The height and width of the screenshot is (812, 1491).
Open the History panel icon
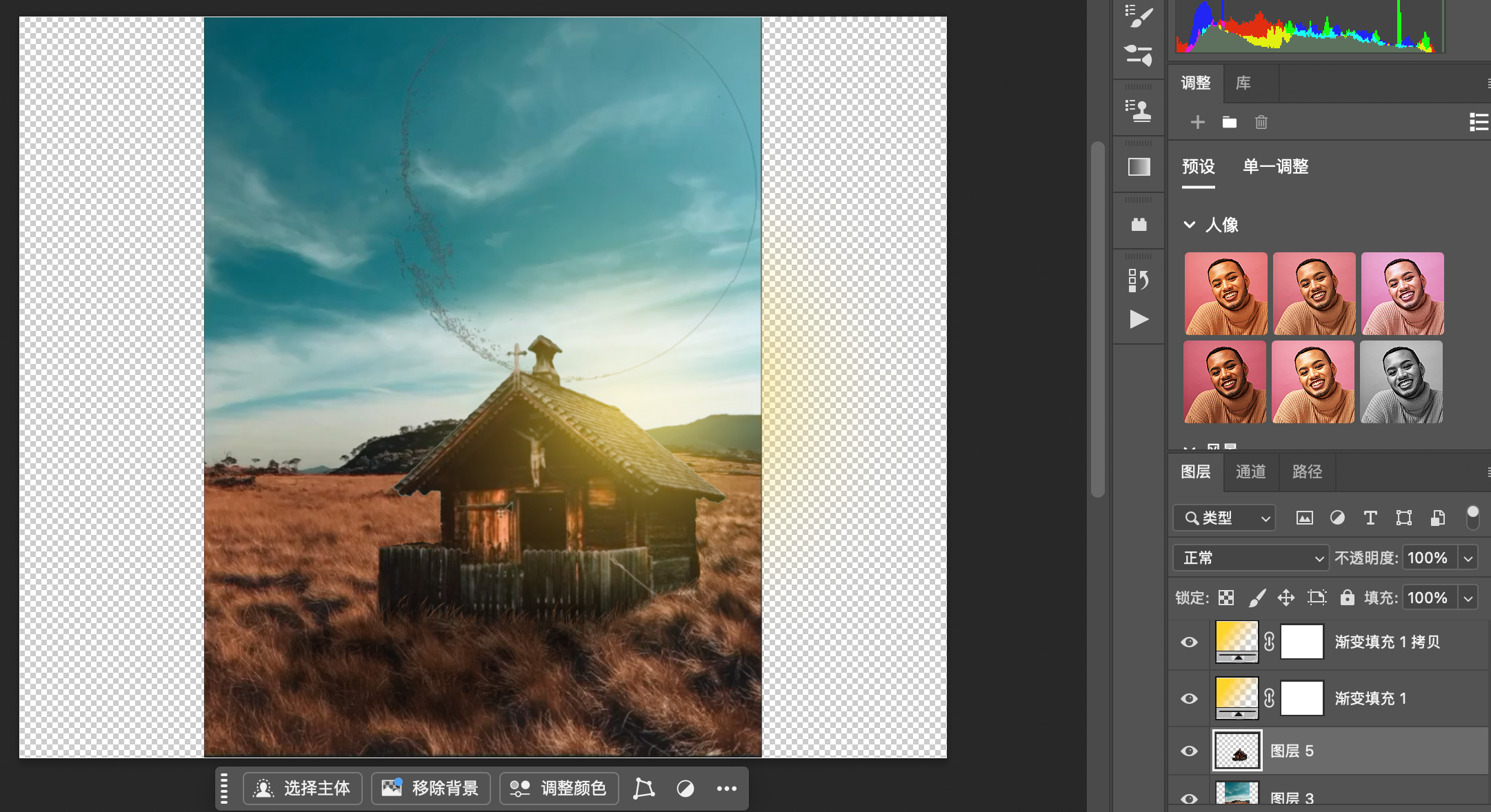(x=1139, y=280)
